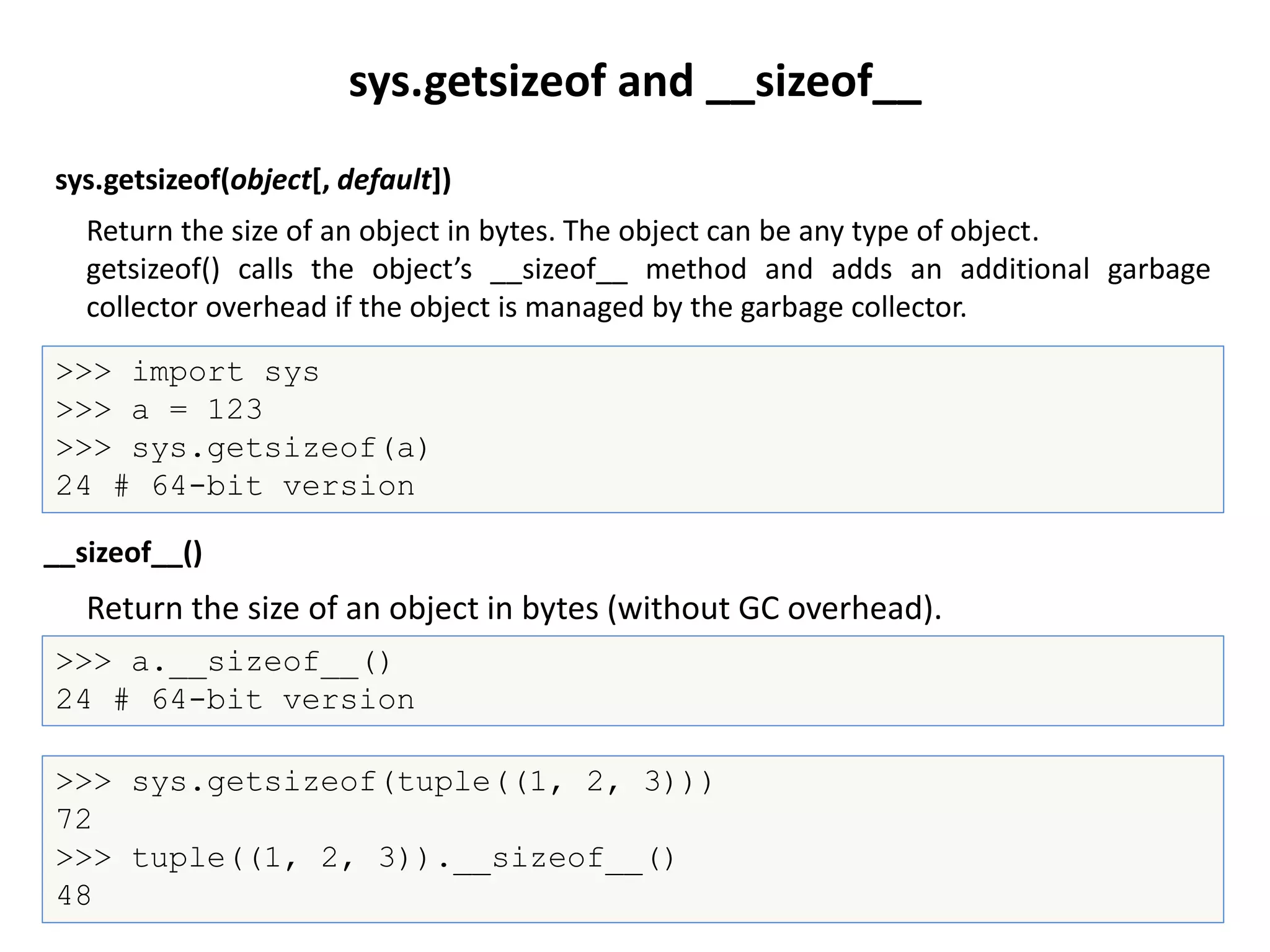The width and height of the screenshot is (1270, 952).
Task: Click the "a.__sizeof__()" code line
Action: point(260,663)
